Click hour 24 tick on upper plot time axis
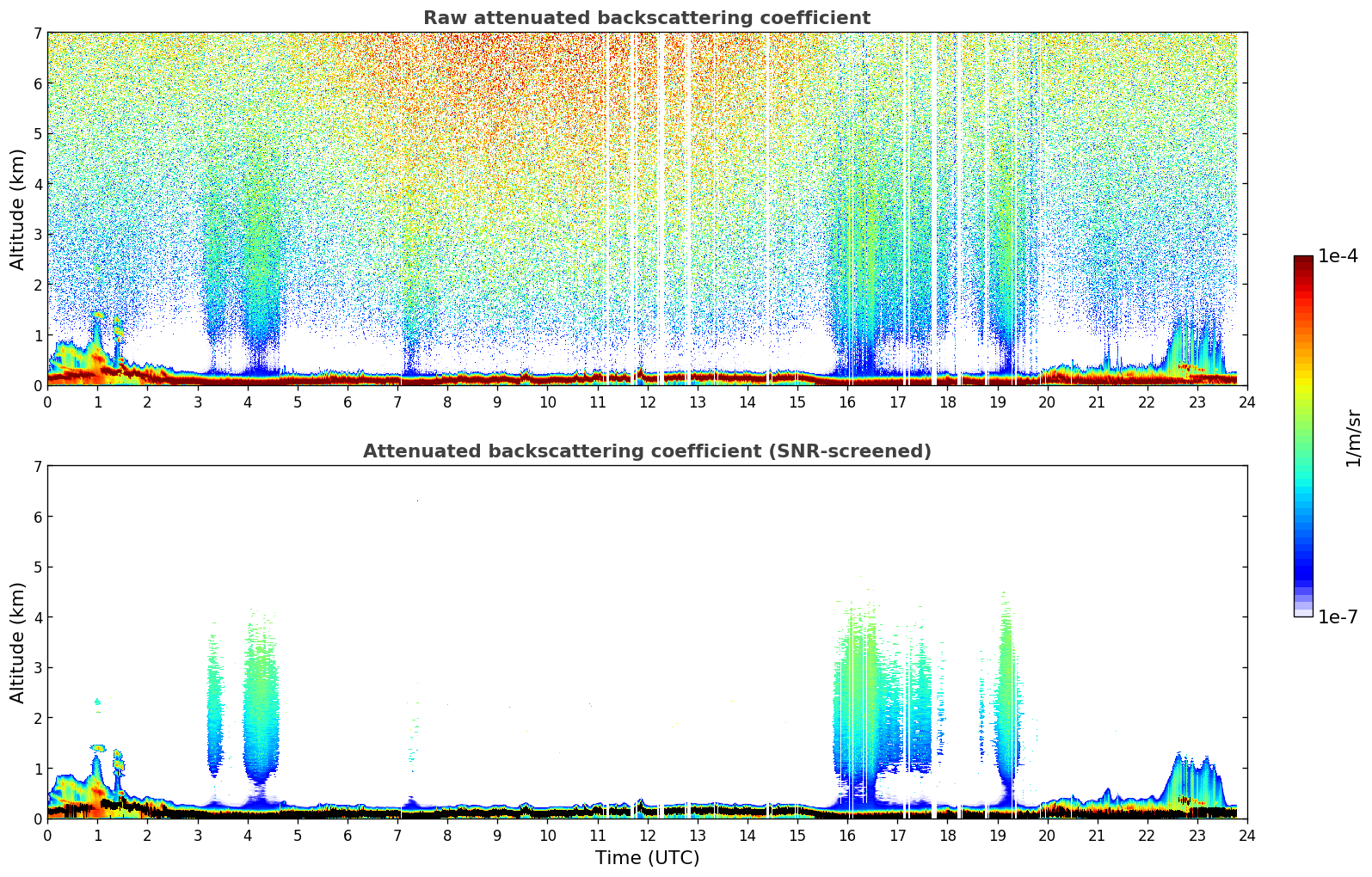The height and width of the screenshot is (877, 1372). tap(1246, 402)
